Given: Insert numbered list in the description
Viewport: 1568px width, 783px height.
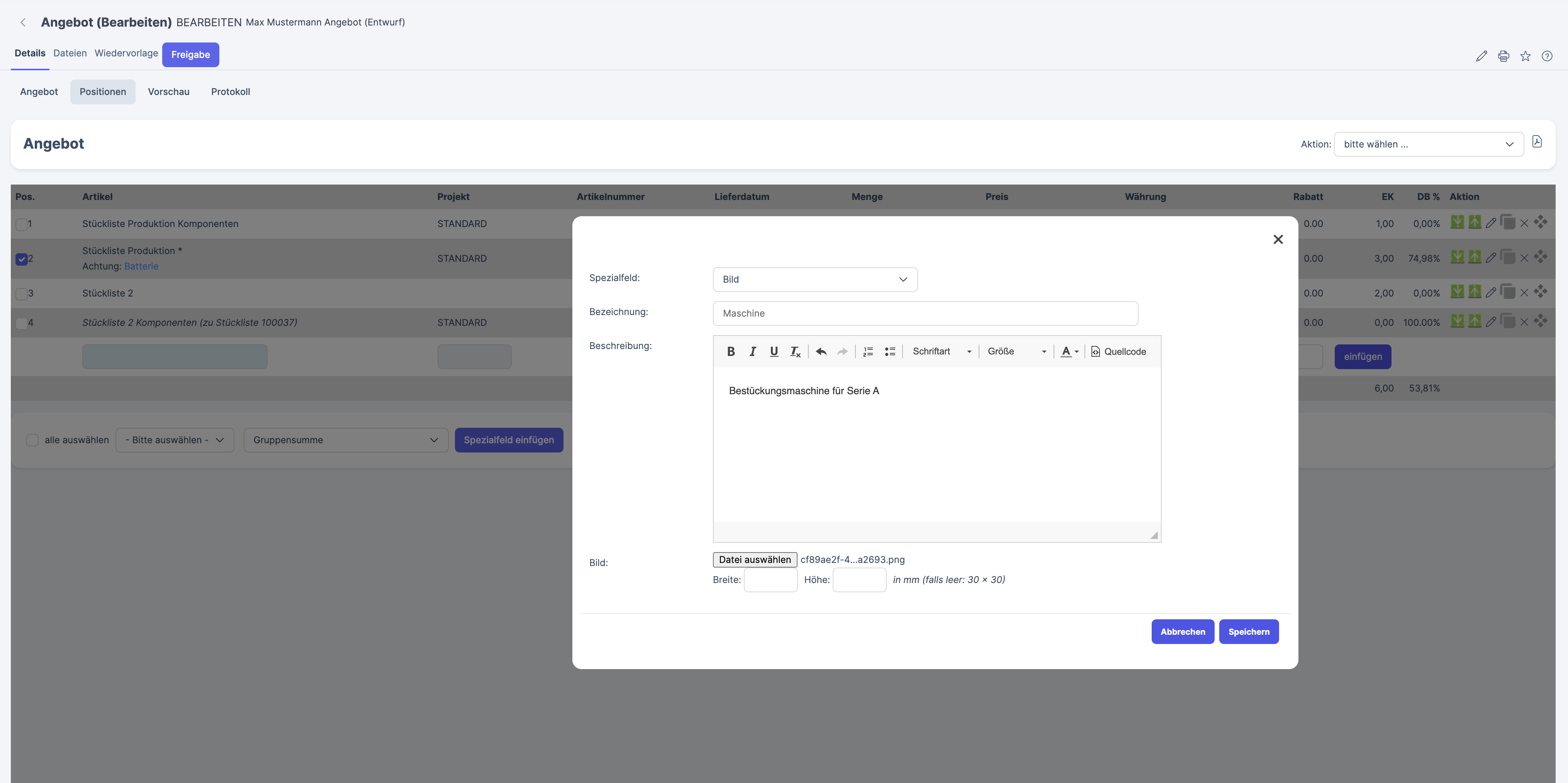Looking at the screenshot, I should 868,351.
